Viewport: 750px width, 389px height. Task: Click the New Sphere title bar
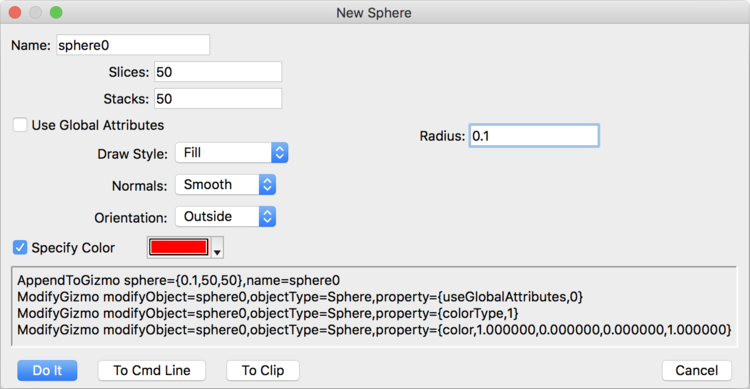pos(374,12)
